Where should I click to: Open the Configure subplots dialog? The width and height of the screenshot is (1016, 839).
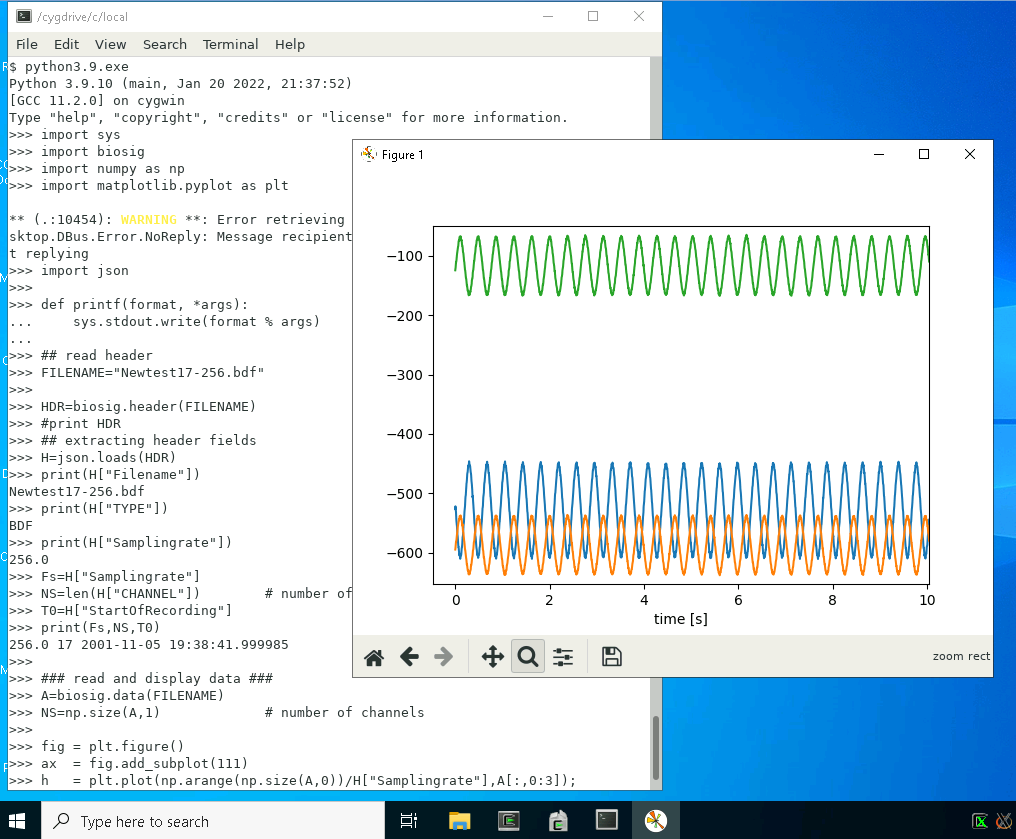click(x=563, y=657)
